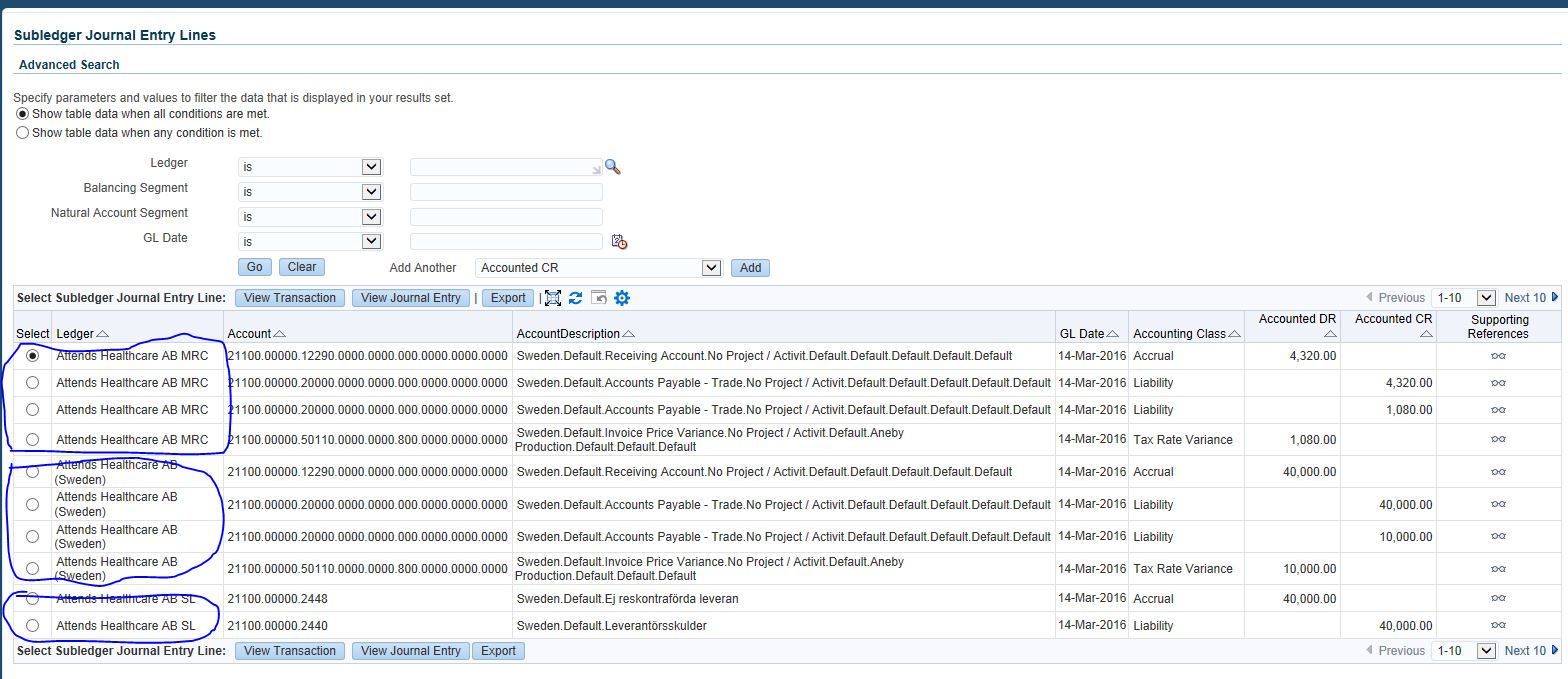1568x679 pixels.
Task: Select the SL row for account 21100.00000.2448
Action: coord(32,599)
